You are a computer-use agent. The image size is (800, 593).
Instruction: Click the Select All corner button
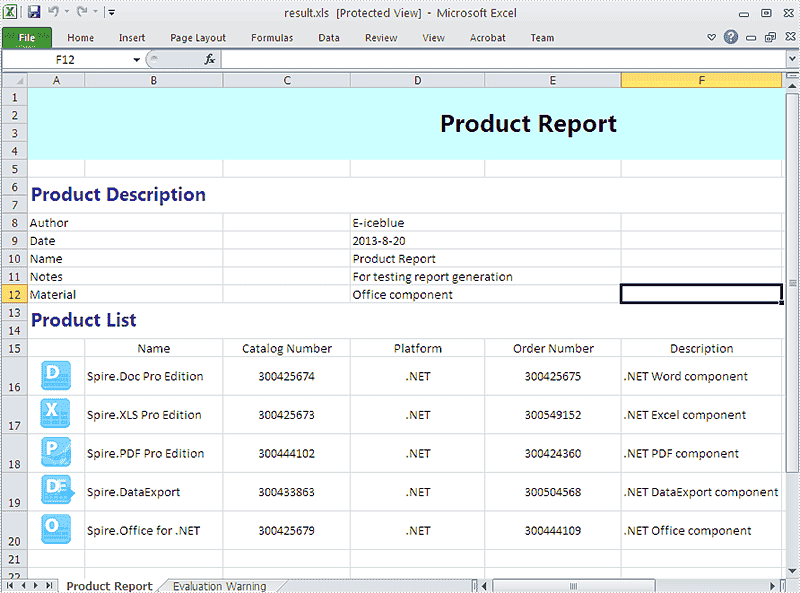[15, 81]
